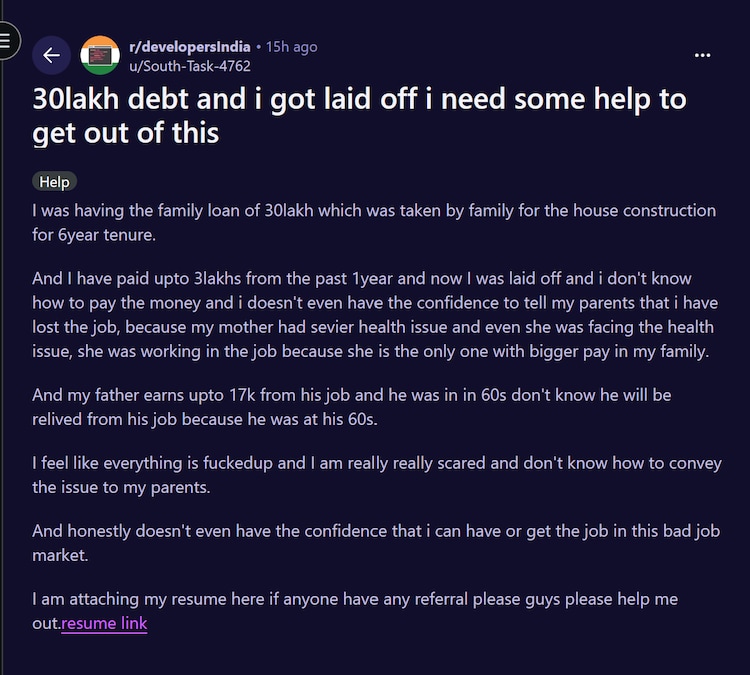The height and width of the screenshot is (675, 750).
Task: Click the family loan opening paragraph
Action: click(374, 222)
